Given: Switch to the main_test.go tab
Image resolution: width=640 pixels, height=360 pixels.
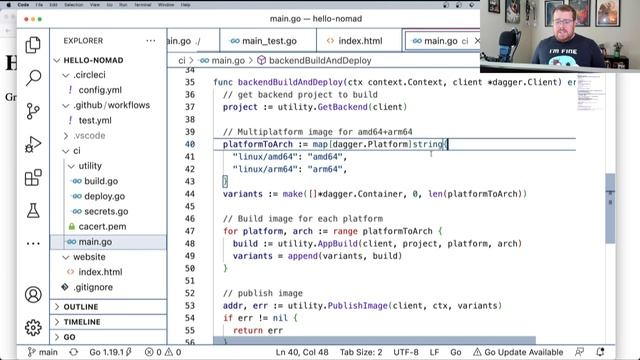Looking at the screenshot, I should click(268, 41).
